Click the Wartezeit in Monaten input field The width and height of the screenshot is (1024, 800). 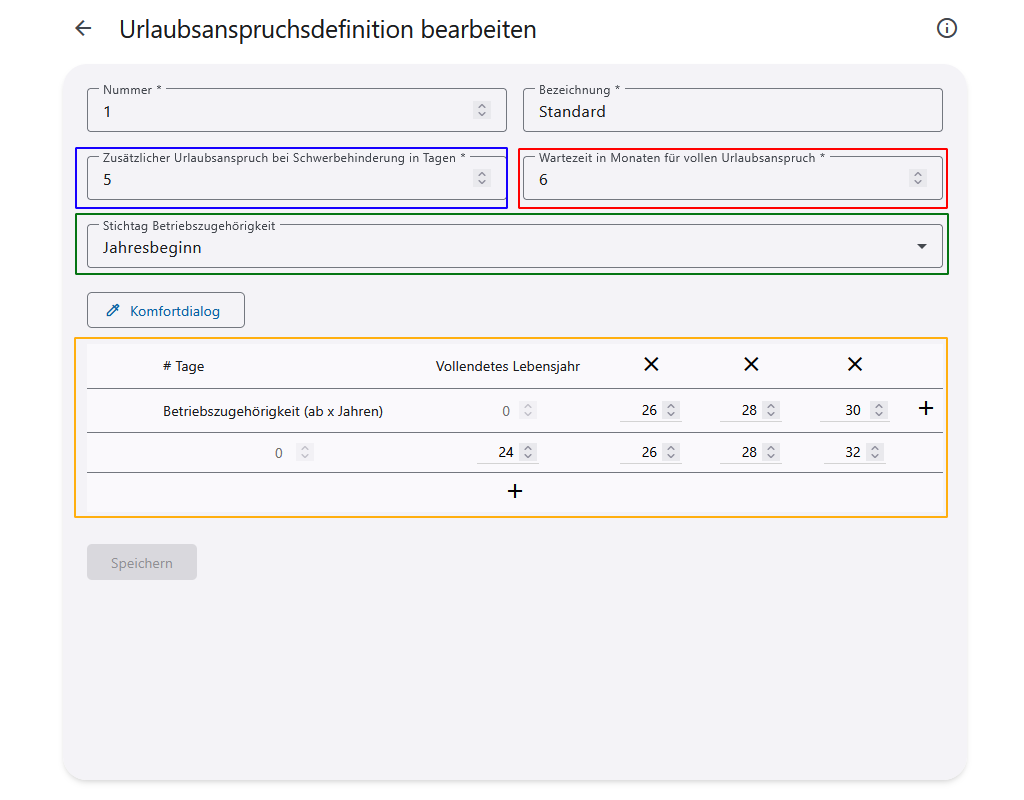[715, 180]
